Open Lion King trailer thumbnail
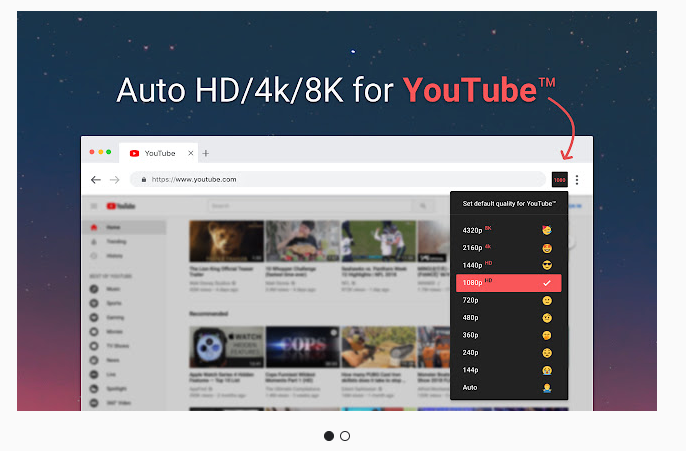This screenshot has width=686, height=451. 226,241
